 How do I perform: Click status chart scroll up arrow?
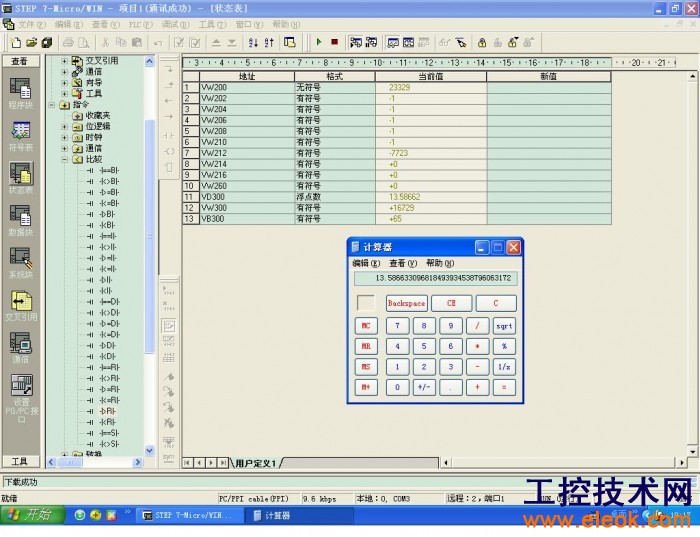692,77
